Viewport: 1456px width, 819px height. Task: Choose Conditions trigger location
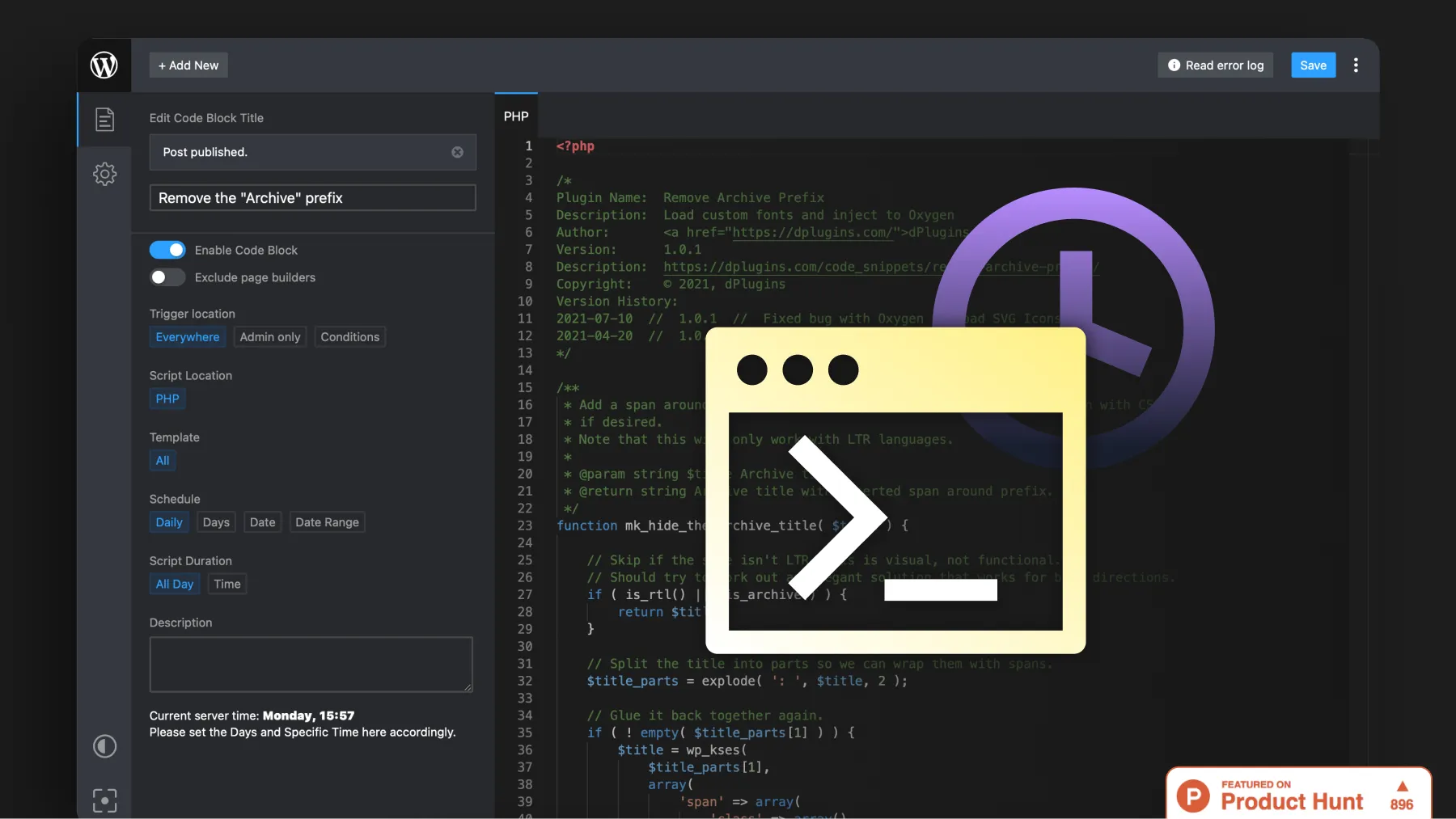pyautogui.click(x=349, y=337)
